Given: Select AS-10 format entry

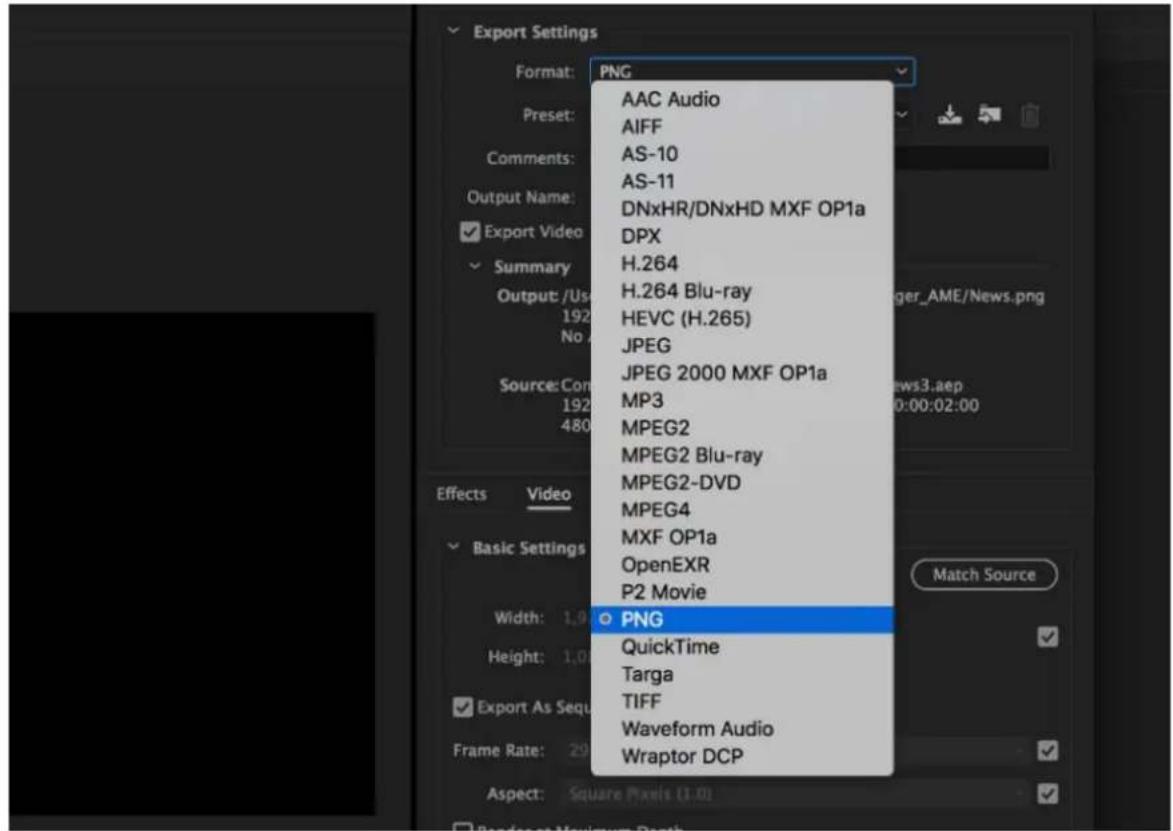Looking at the screenshot, I should [742, 154].
